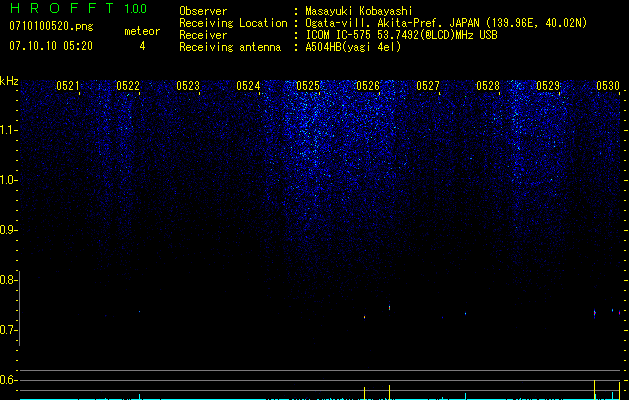
Task: Click the Receiving Location value with Ogata-vill. Akita-Pref.
Action: point(446,23)
